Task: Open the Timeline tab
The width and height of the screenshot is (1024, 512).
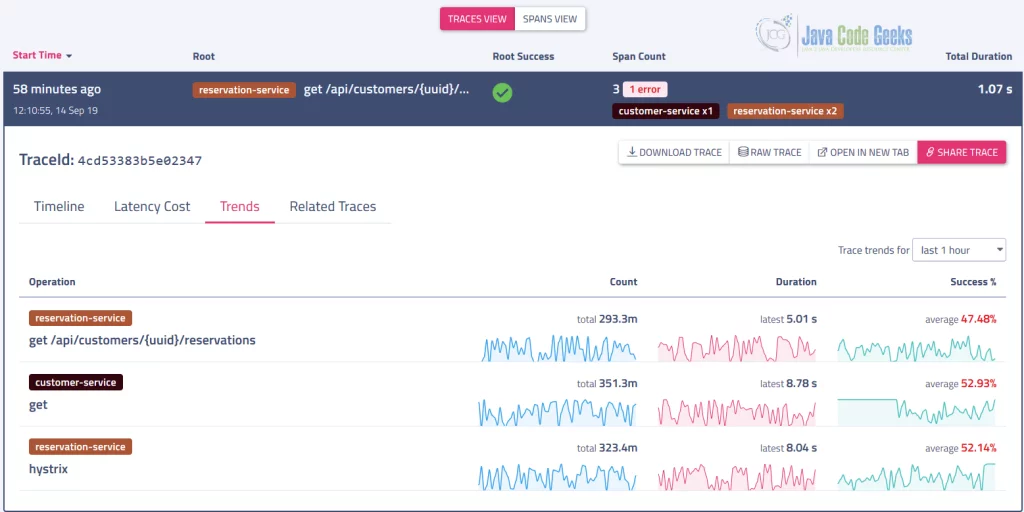Action: point(59,207)
